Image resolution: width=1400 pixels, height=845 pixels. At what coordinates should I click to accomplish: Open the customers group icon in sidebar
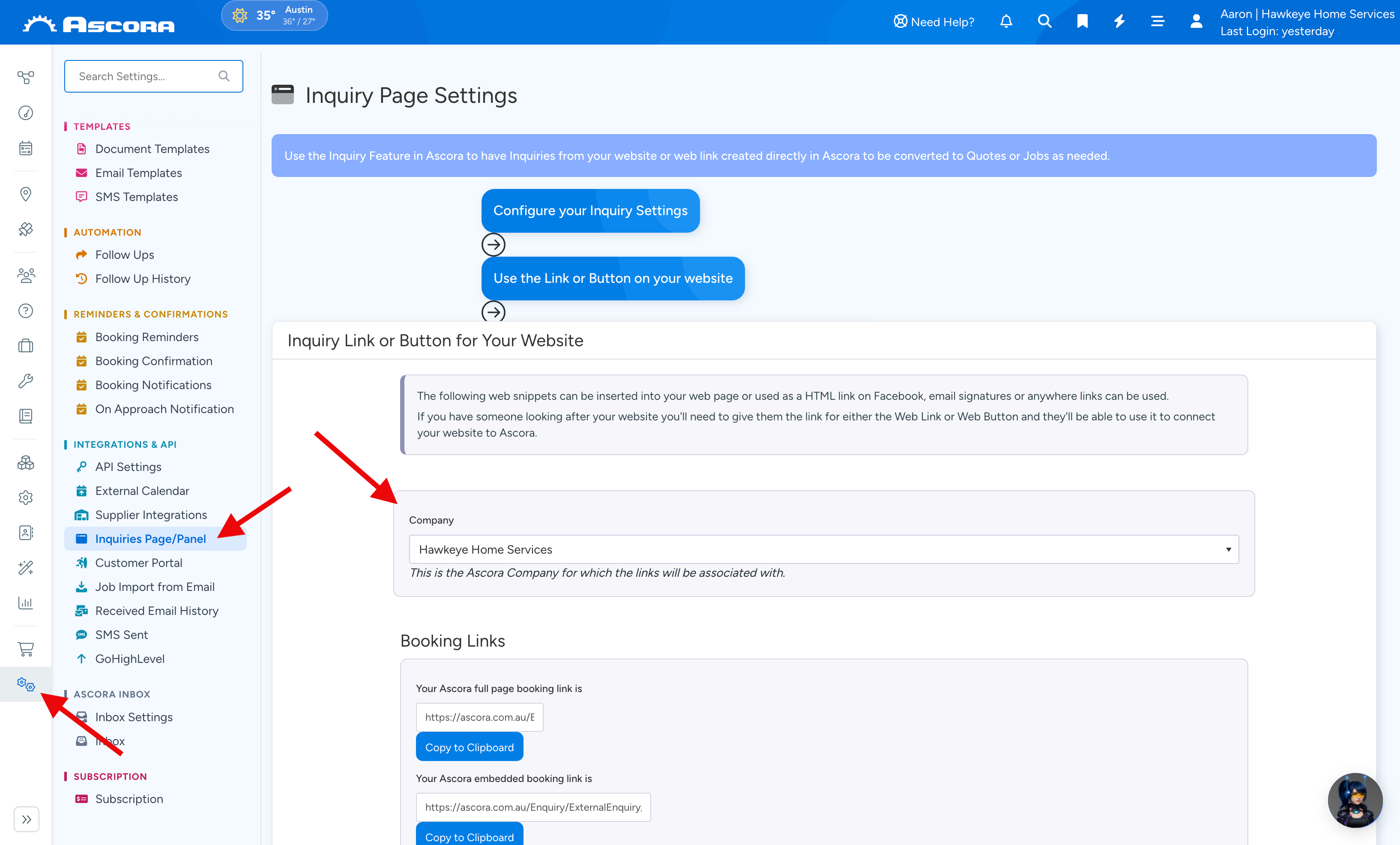26,276
